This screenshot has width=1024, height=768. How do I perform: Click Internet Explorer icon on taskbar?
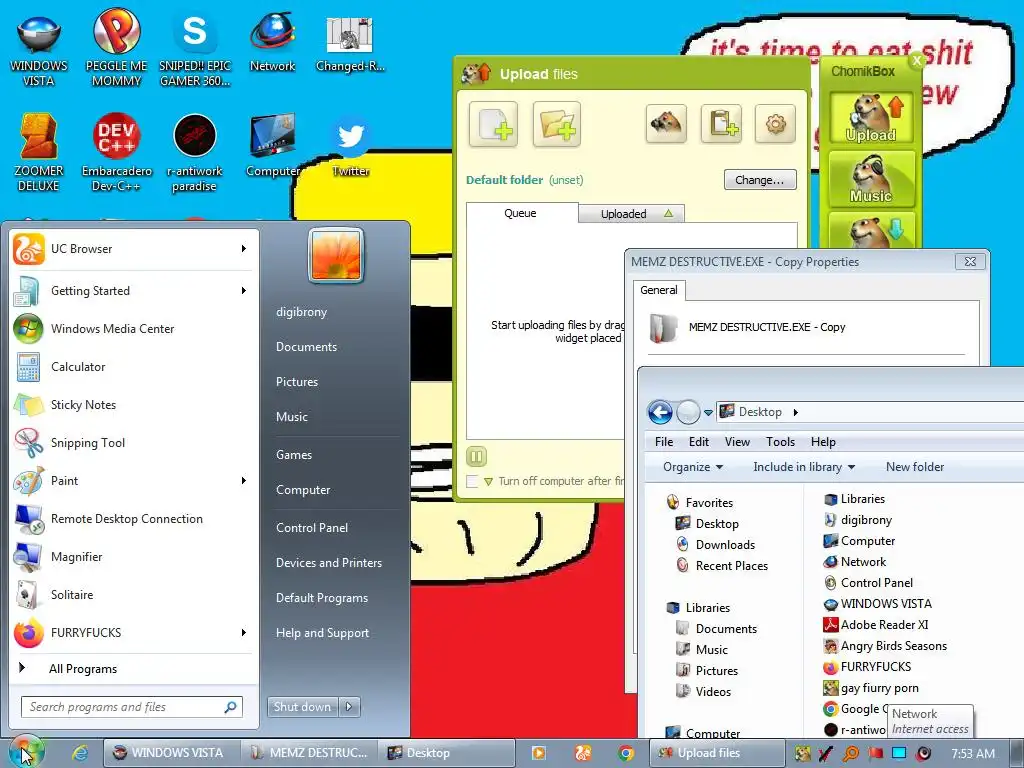(80, 753)
